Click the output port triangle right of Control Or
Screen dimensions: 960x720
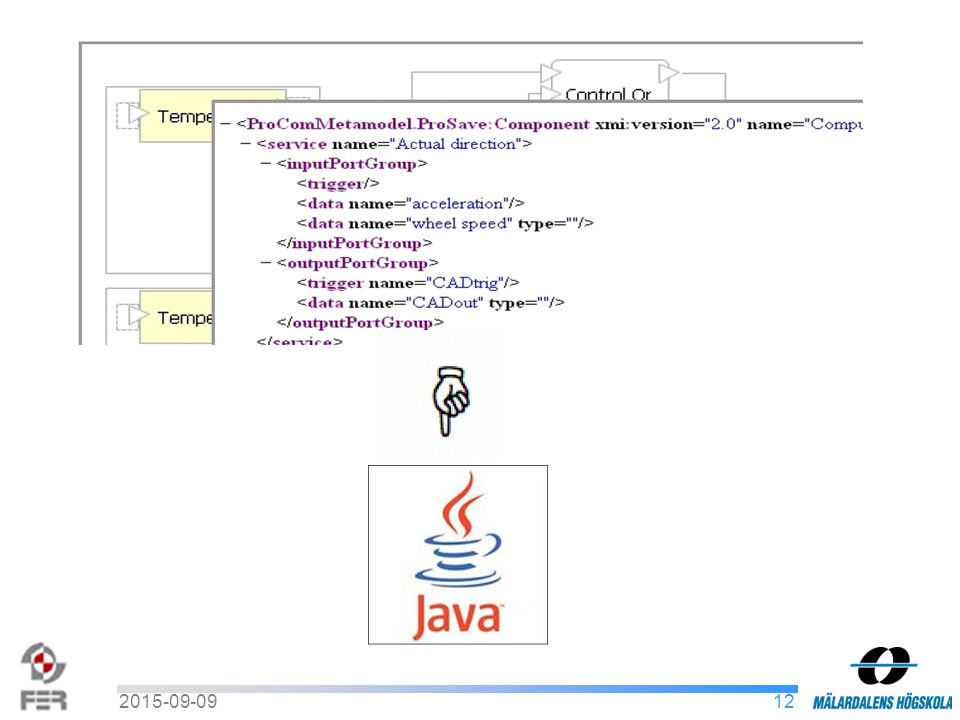(668, 73)
